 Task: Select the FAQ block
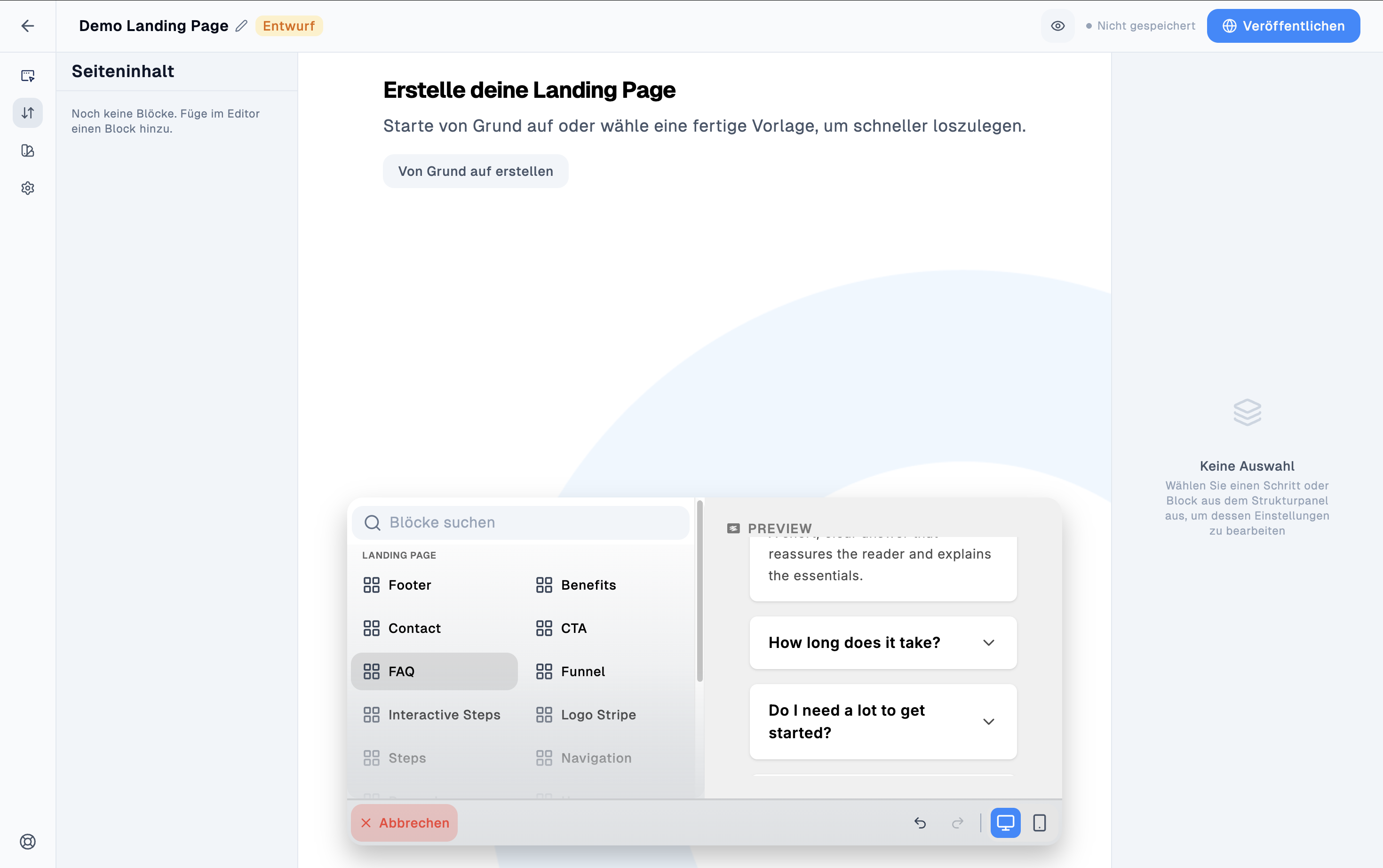(x=434, y=671)
